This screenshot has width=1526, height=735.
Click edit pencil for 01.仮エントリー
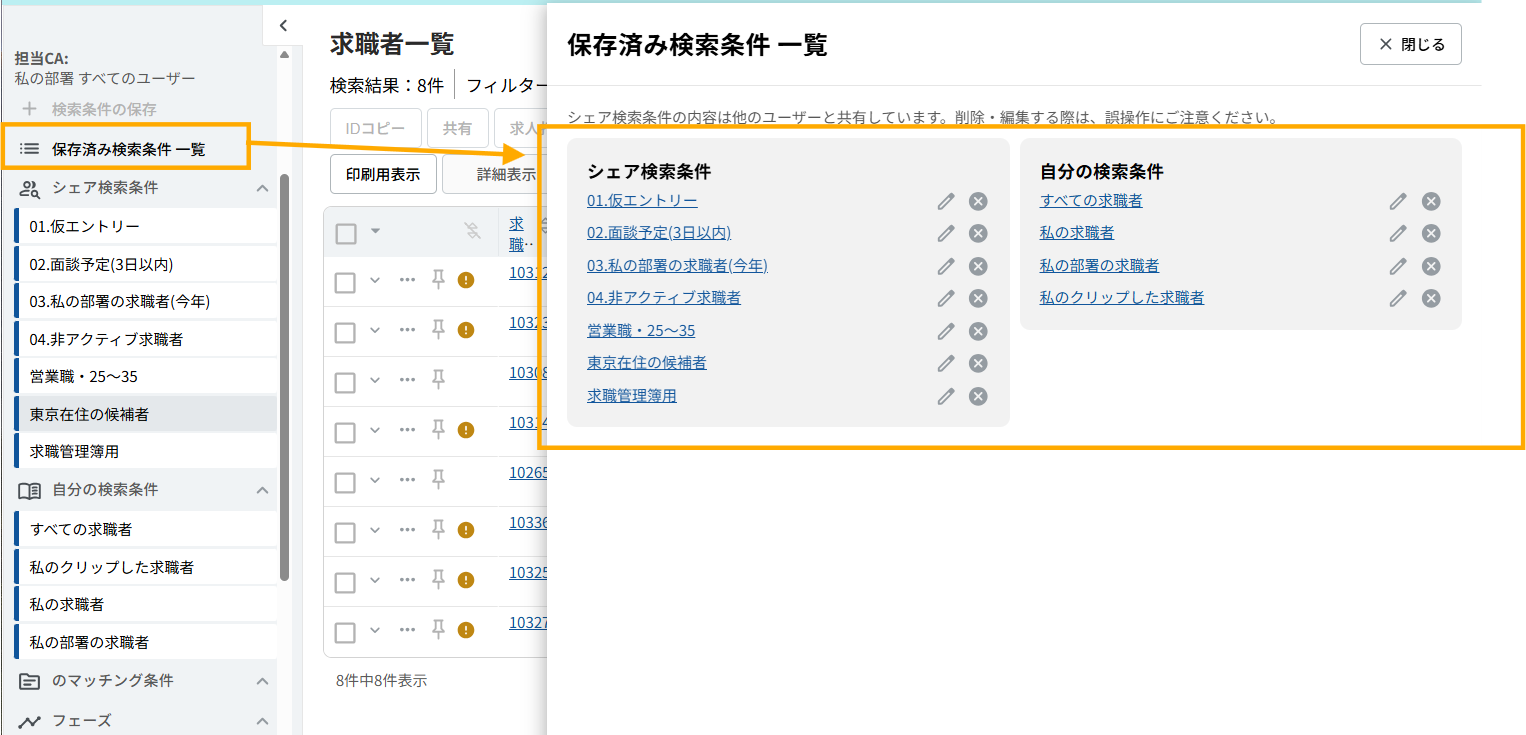click(x=946, y=201)
